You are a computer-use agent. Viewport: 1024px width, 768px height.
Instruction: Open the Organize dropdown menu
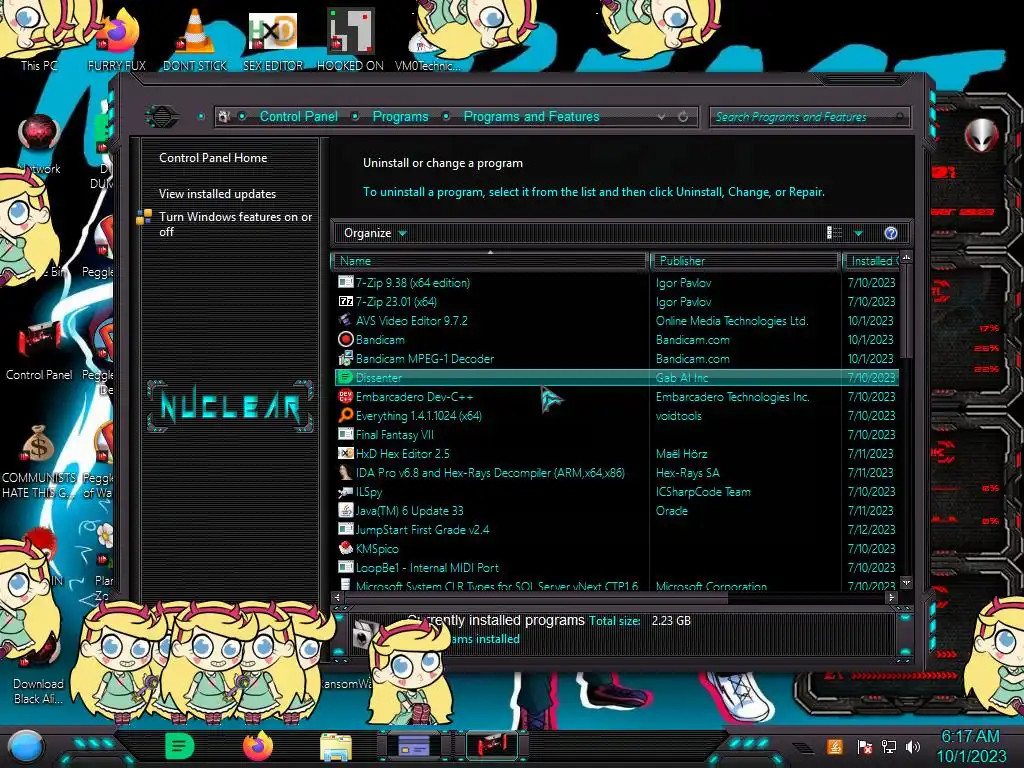point(375,233)
